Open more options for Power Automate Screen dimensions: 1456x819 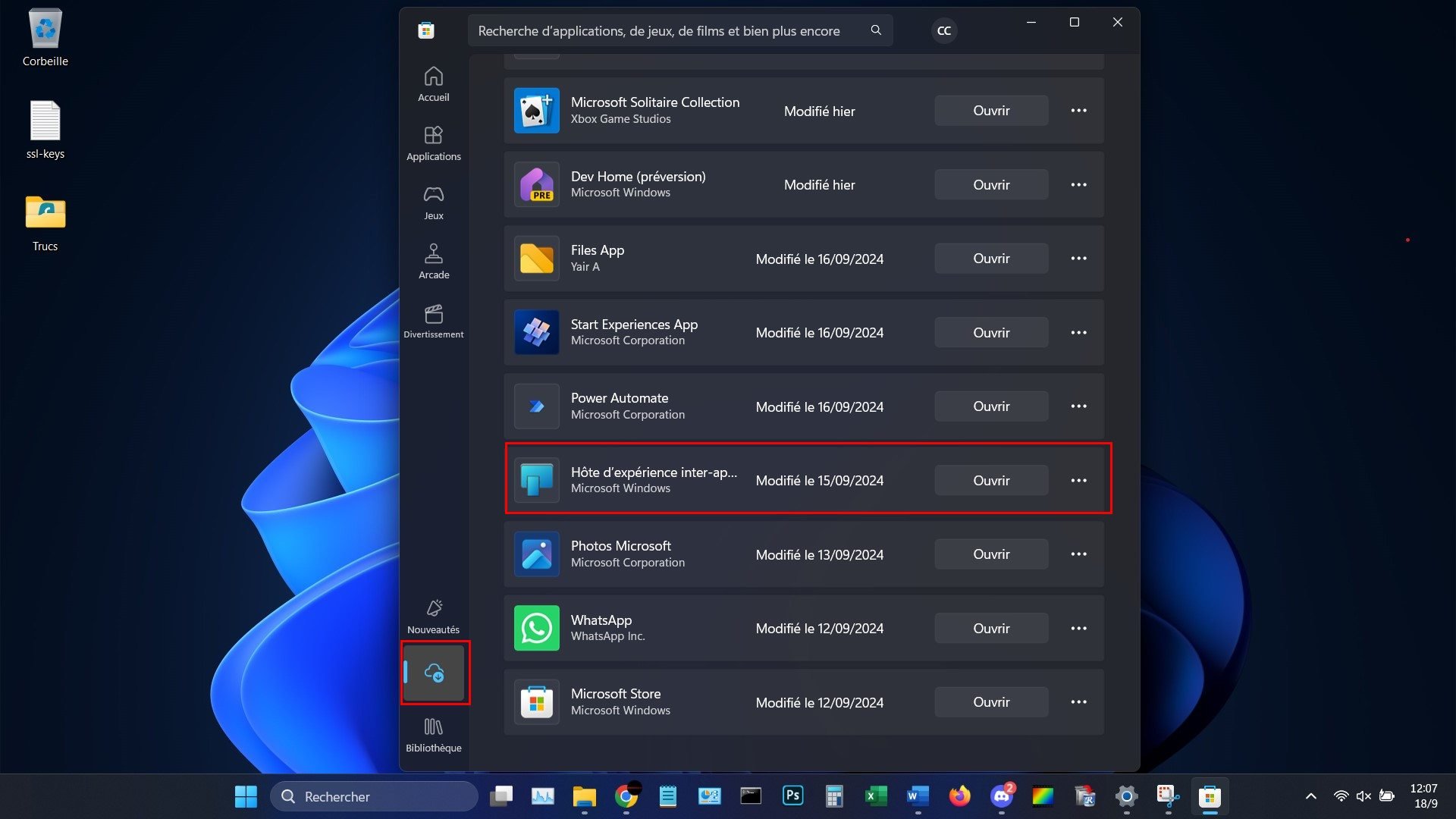1078,406
